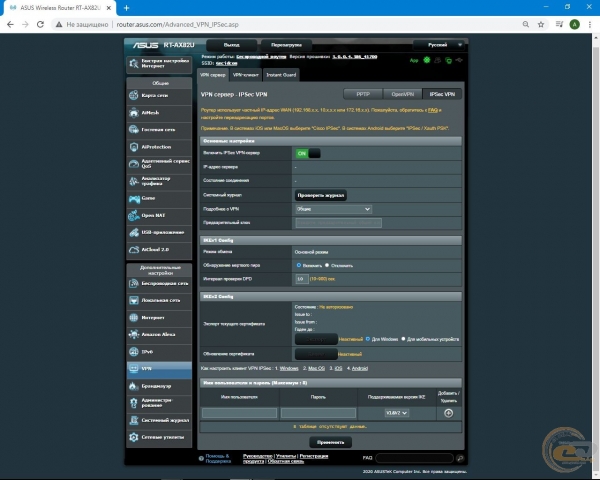Open Adaptive QoS in the sidebar
The width and height of the screenshot is (600, 480).
(159, 164)
